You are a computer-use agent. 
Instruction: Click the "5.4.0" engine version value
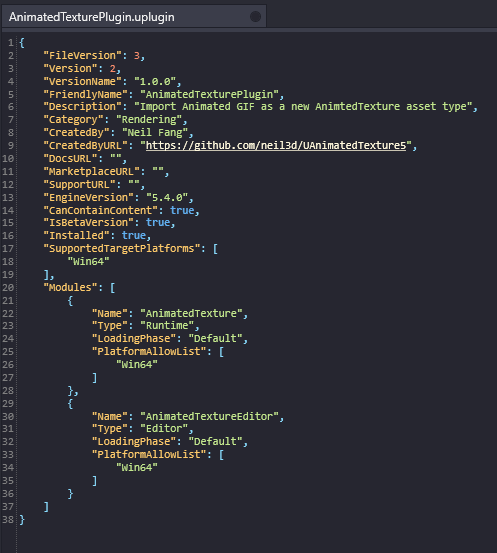click(x=167, y=198)
